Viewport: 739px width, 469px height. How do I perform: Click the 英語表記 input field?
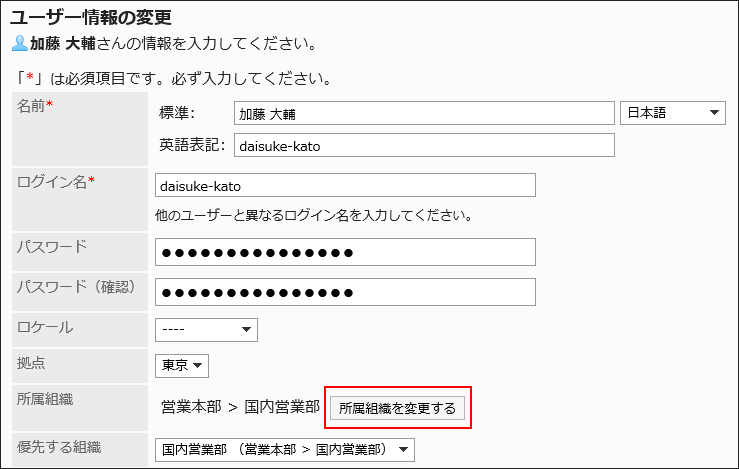click(x=424, y=145)
